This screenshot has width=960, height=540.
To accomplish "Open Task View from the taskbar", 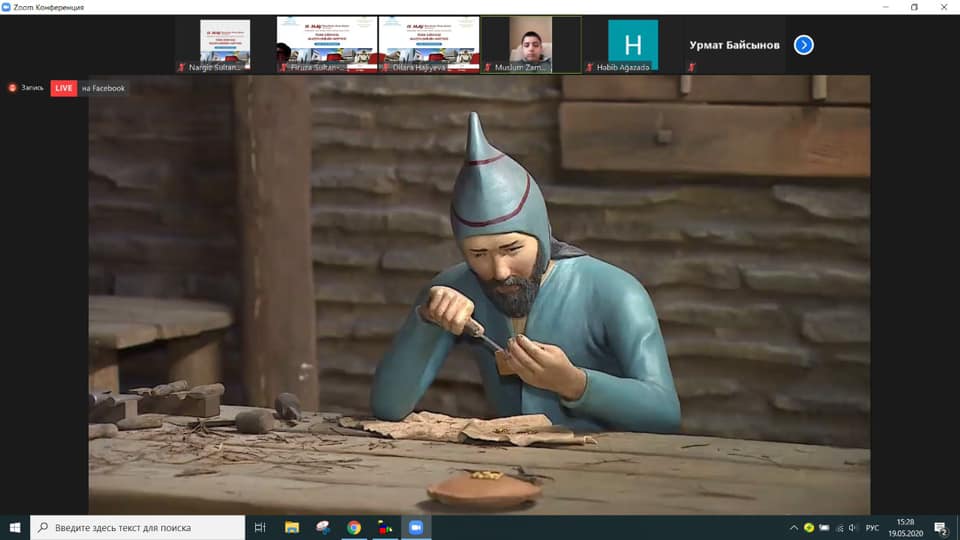I will pyautogui.click(x=260, y=528).
